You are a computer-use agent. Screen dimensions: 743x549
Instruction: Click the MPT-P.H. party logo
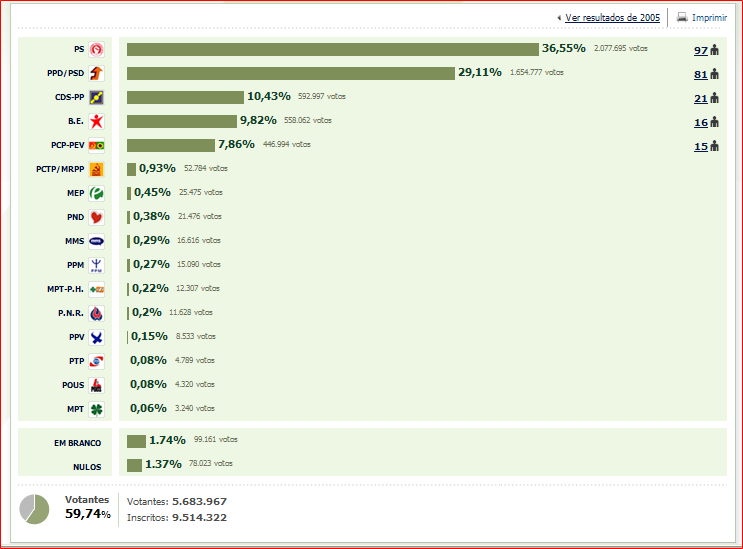[x=97, y=289]
